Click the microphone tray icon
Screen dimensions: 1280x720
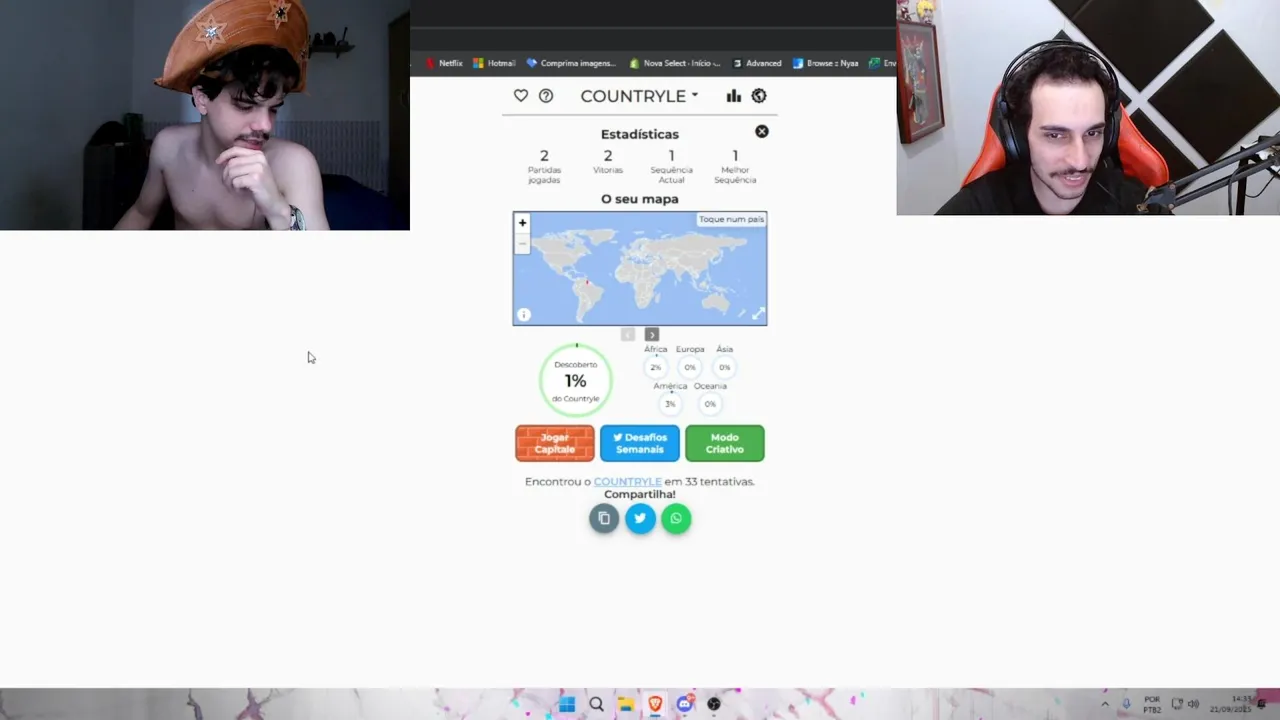(1126, 704)
